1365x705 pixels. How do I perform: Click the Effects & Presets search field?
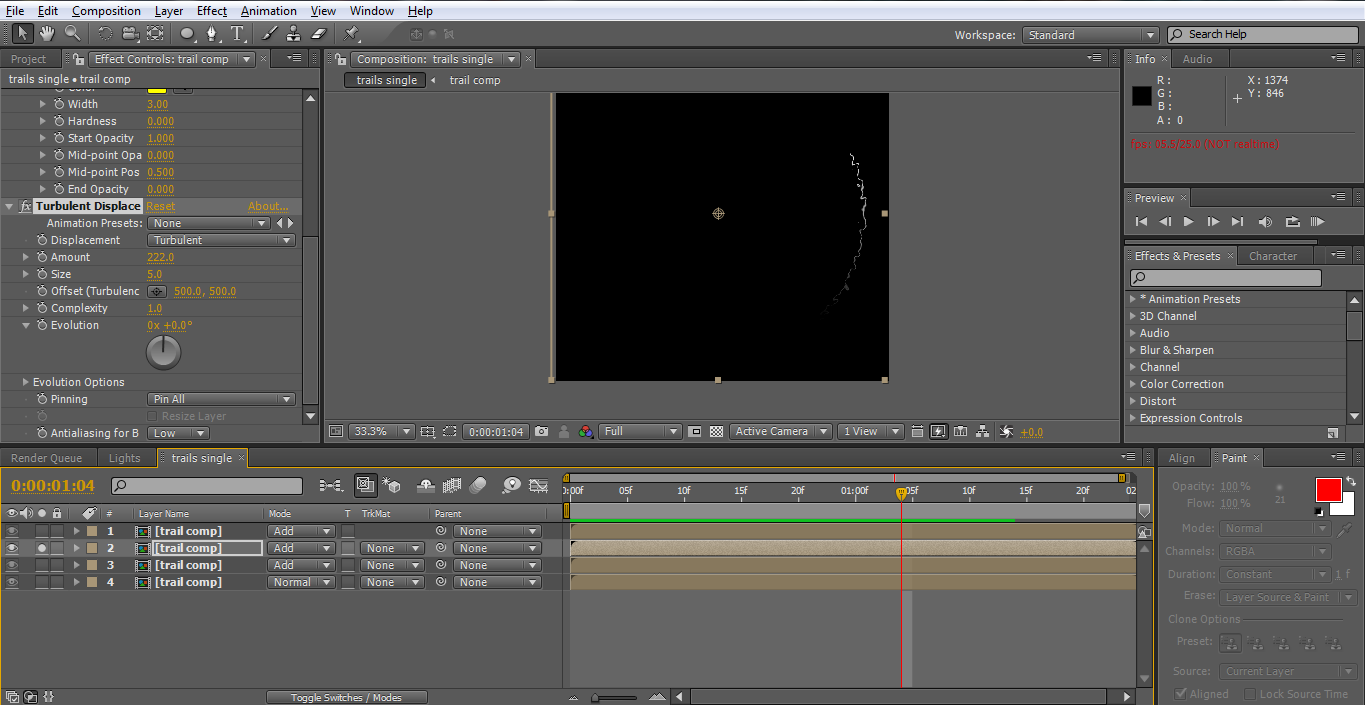pyautogui.click(x=1225, y=278)
